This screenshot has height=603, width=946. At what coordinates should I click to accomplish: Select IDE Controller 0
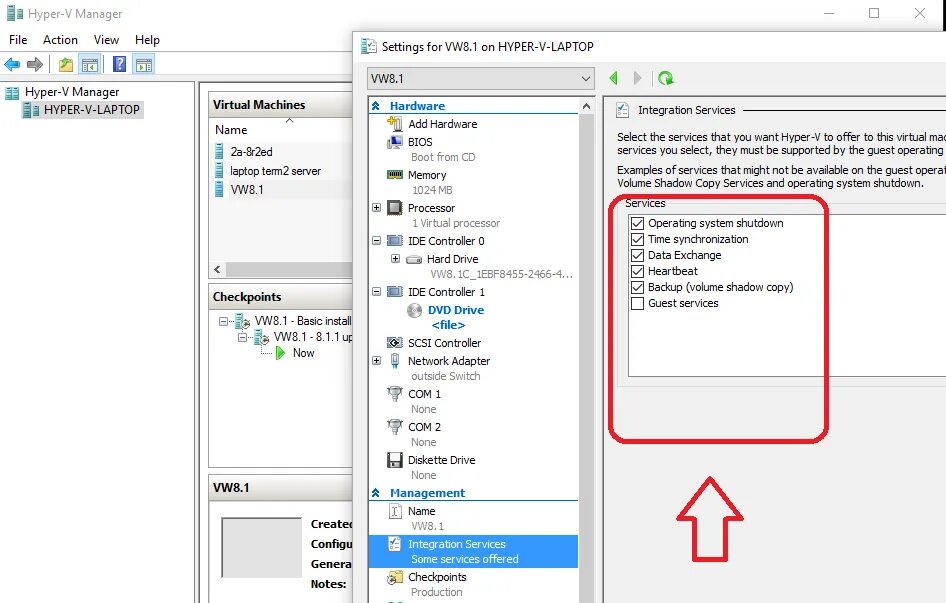tap(446, 241)
